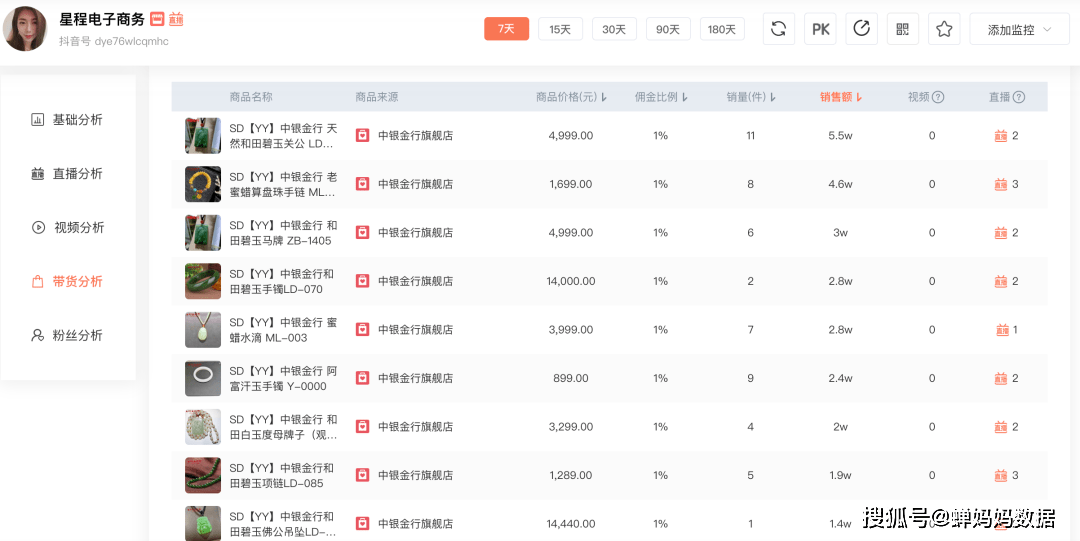Image resolution: width=1080 pixels, height=541 pixels.
Task: Click livestream icon in first product row
Action: [x=1001, y=136]
